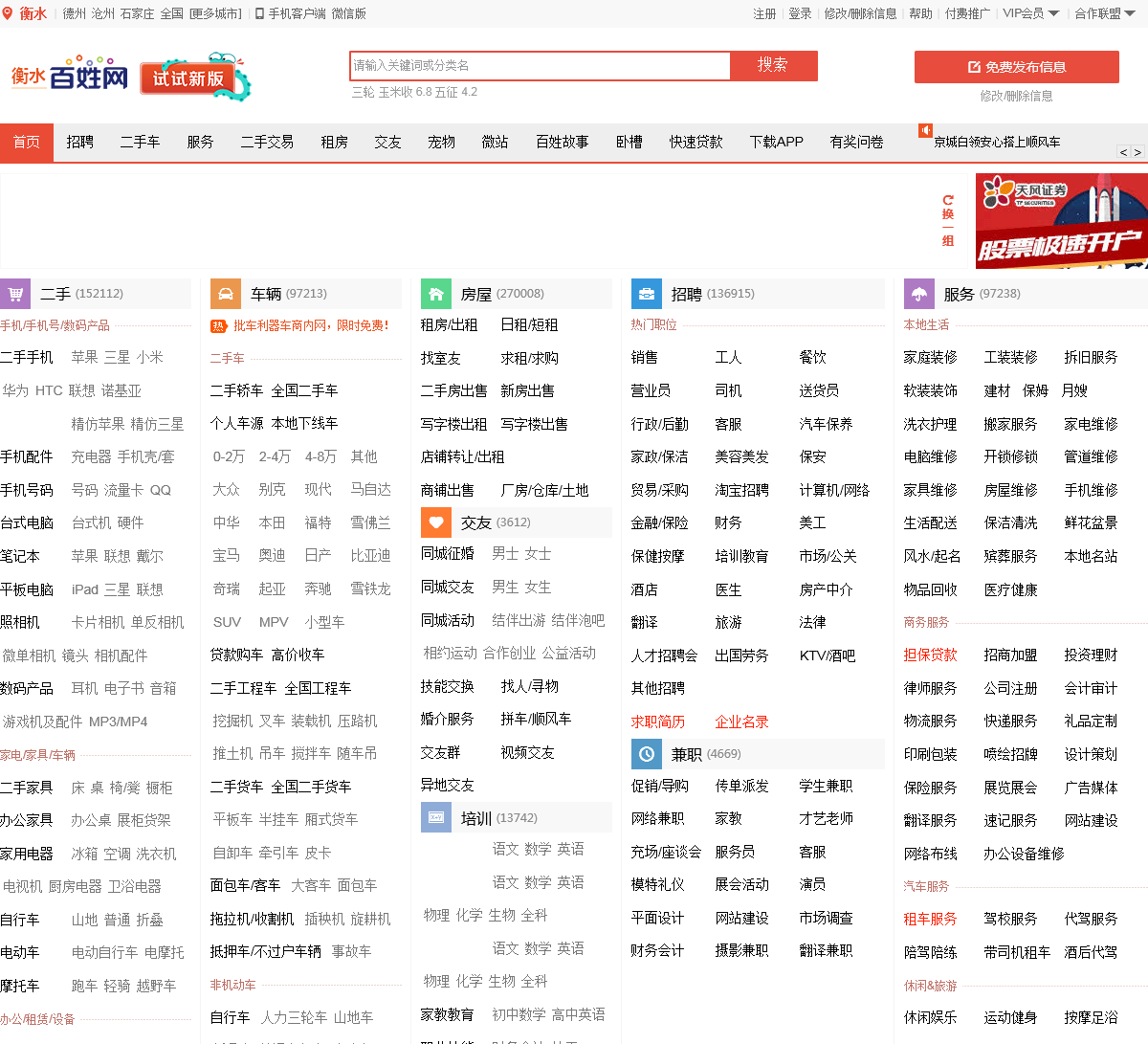Open the 更多城市 city list
This screenshot has width=1148, height=1044.
click(216, 13)
